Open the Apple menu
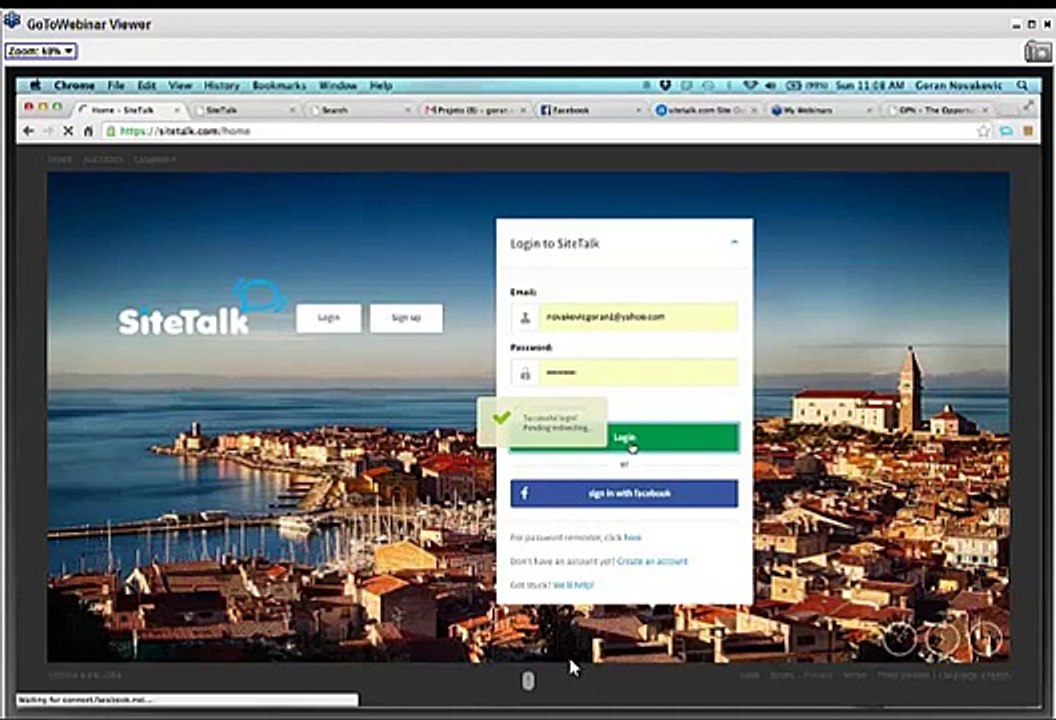The height and width of the screenshot is (720, 1056). pos(35,86)
